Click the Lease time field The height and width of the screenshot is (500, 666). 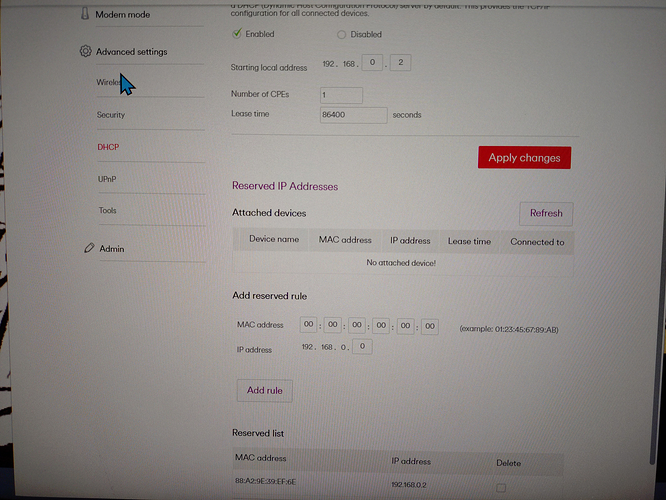[x=353, y=115]
